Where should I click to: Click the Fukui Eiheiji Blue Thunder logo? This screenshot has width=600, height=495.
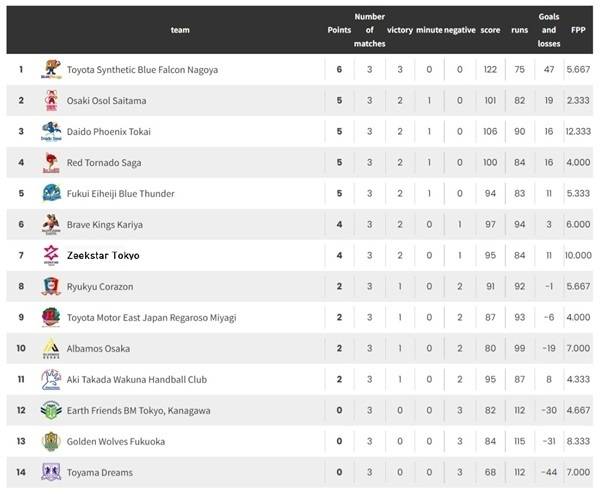[x=51, y=193]
